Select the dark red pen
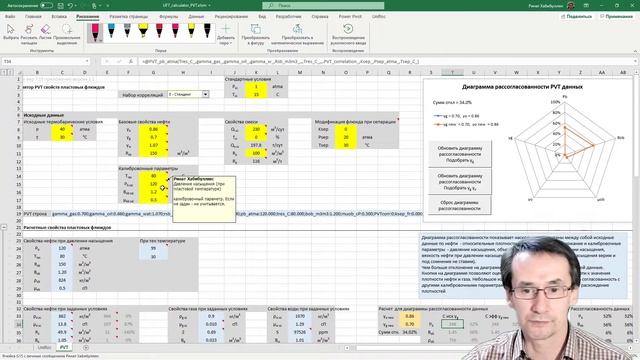 pos(159,32)
